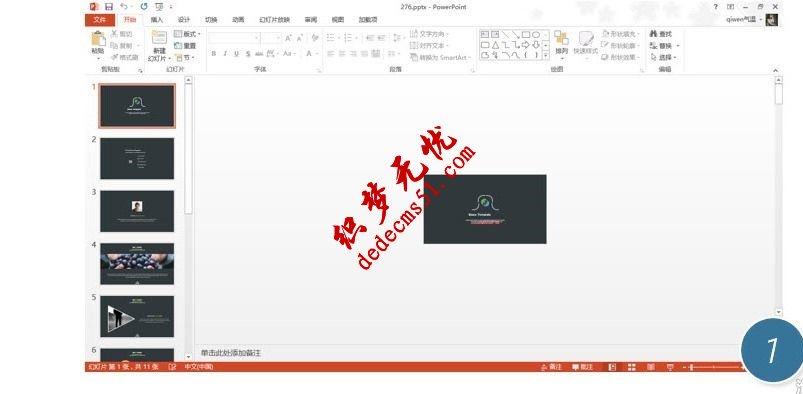The height and width of the screenshot is (394, 803).
Task: Start slideshow icon in status bar
Action: (x=670, y=367)
